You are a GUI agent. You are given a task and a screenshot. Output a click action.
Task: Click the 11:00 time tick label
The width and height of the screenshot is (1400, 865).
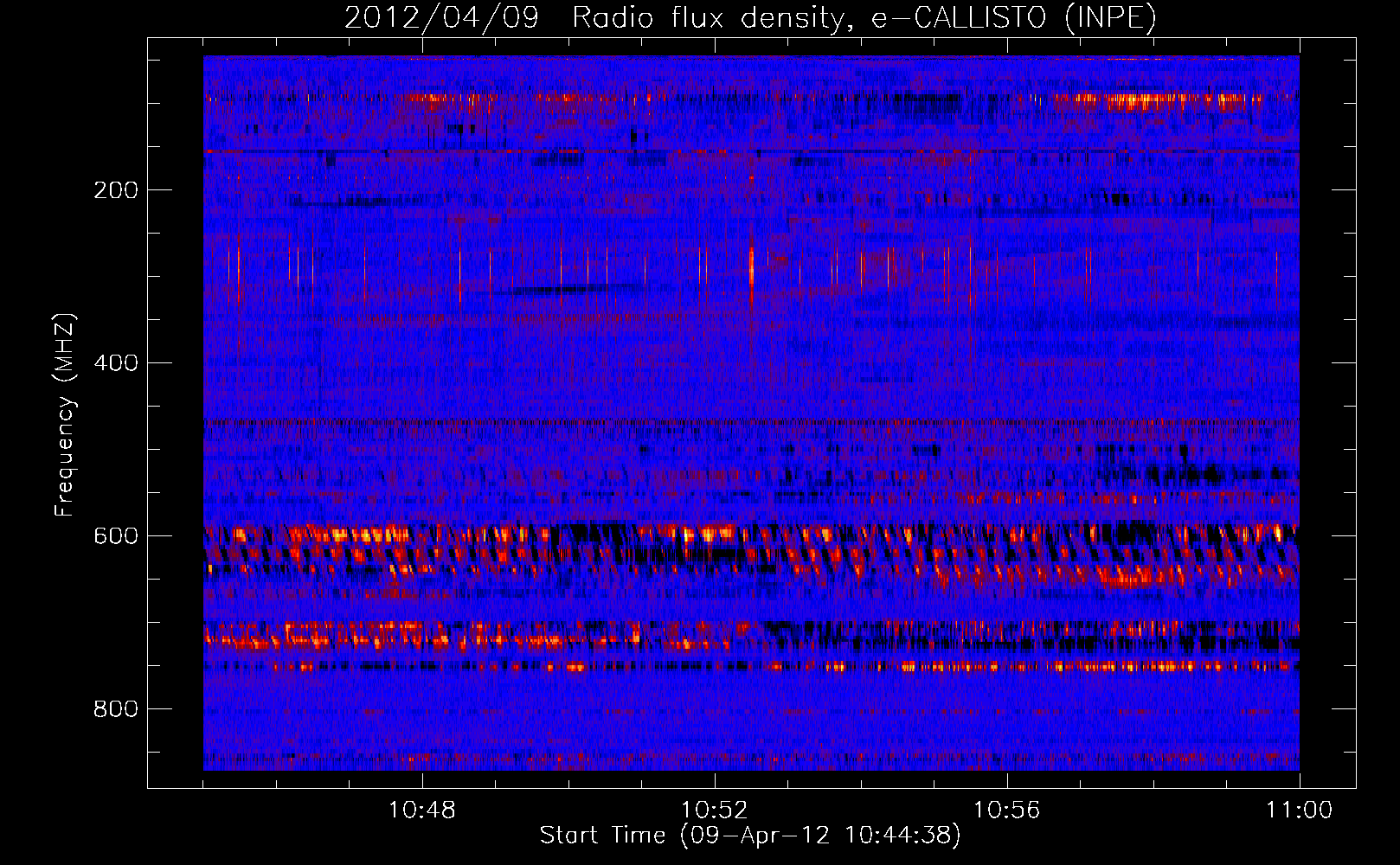(1300, 811)
